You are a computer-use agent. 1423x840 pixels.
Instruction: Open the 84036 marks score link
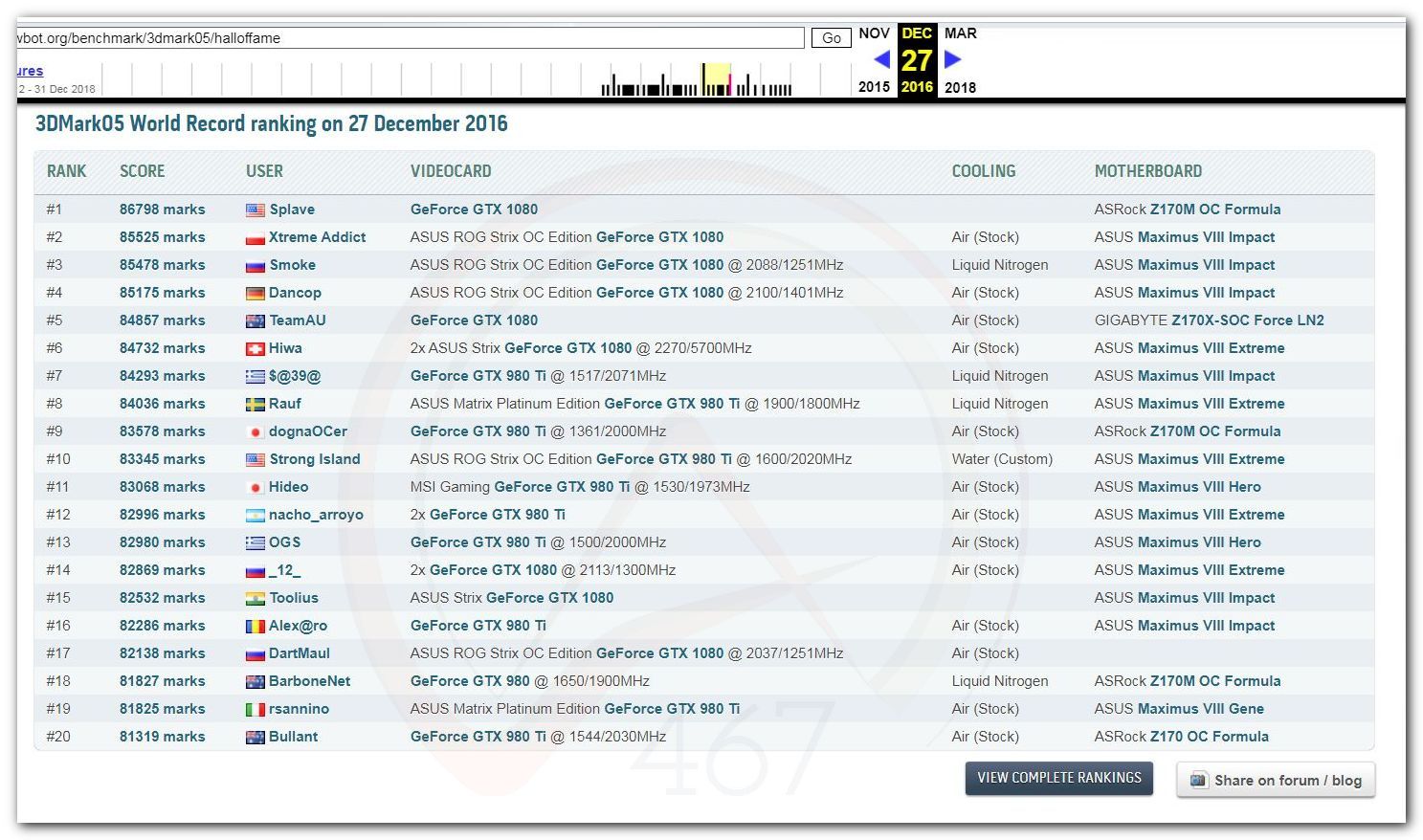tap(163, 404)
